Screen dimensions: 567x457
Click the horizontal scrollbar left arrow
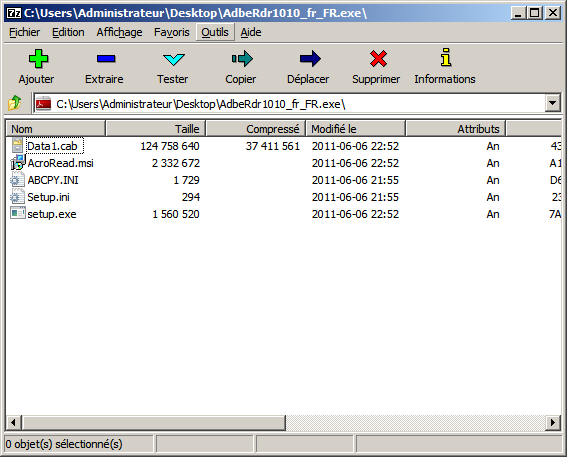pos(13,422)
